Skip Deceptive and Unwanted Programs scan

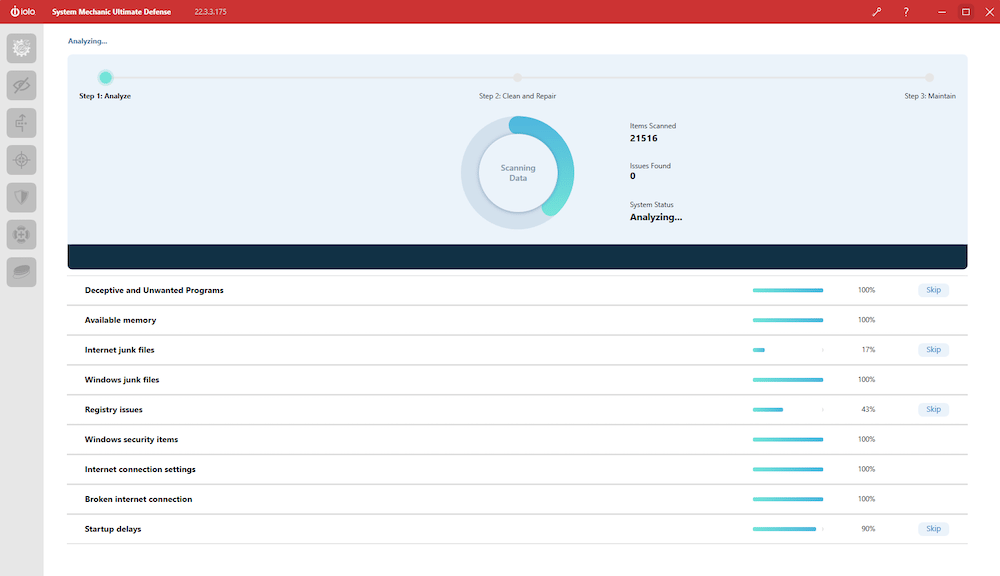(x=933, y=290)
